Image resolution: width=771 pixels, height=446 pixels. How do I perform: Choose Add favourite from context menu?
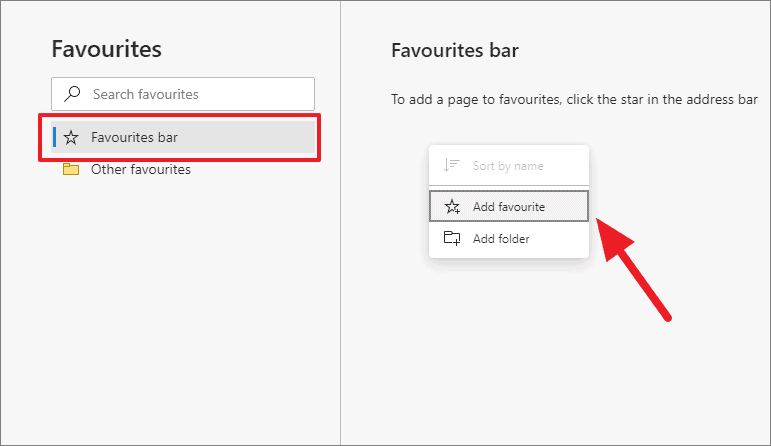coord(509,207)
